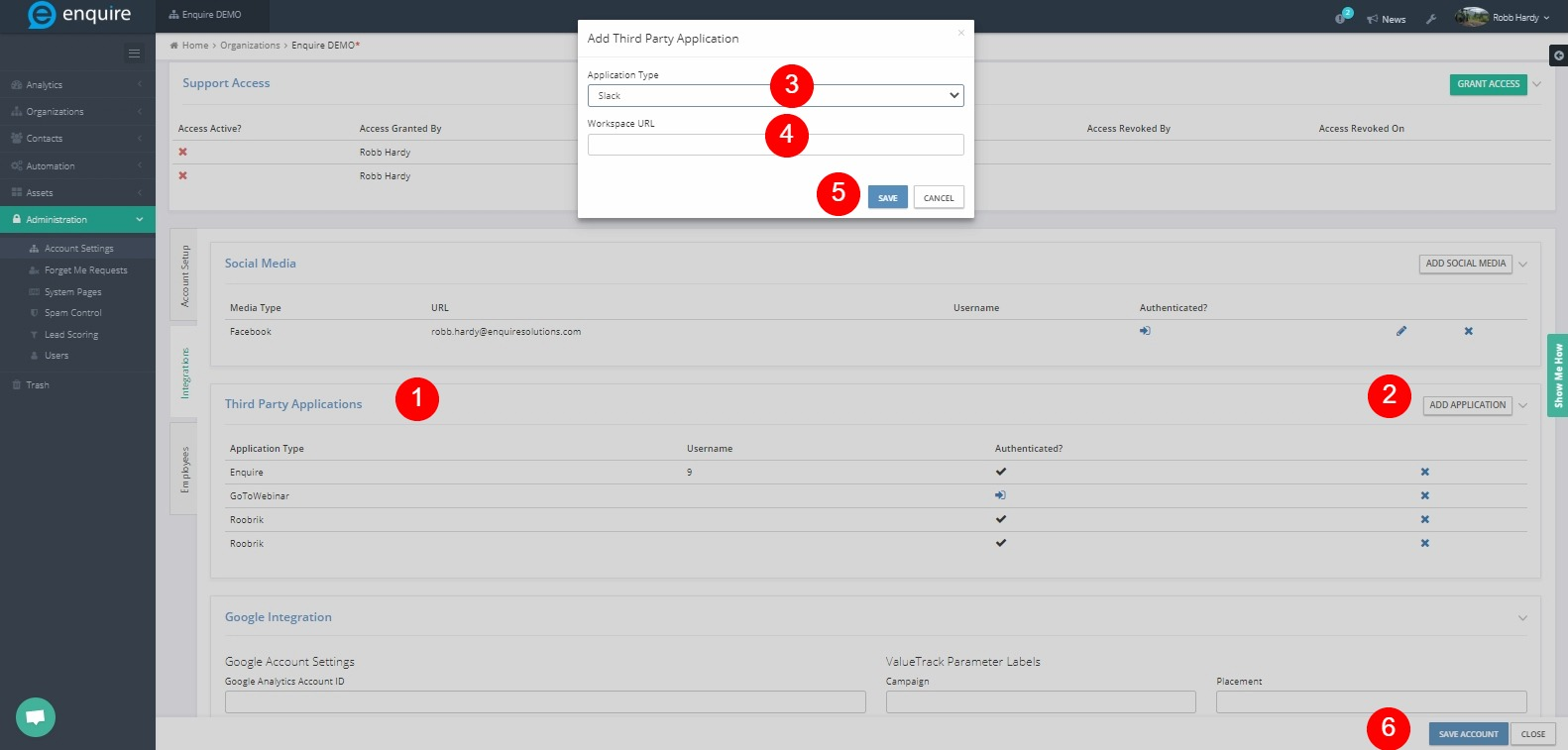Open the chat bubble widget

pyautogui.click(x=36, y=716)
